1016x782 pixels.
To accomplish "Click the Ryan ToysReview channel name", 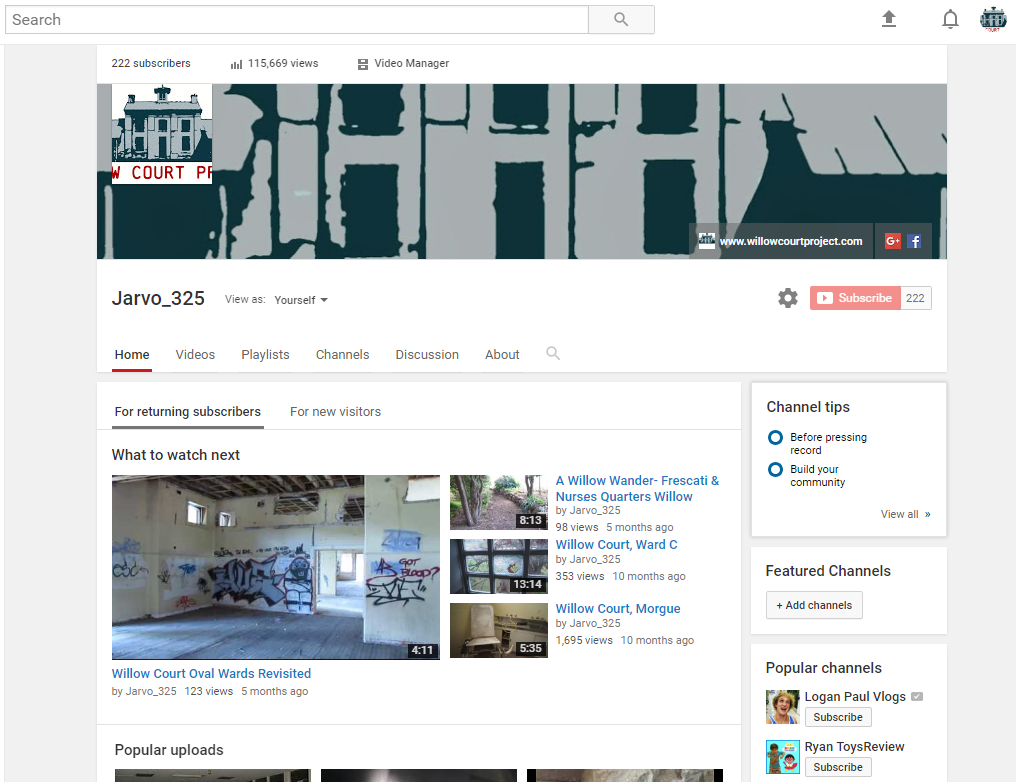I will coord(854,746).
